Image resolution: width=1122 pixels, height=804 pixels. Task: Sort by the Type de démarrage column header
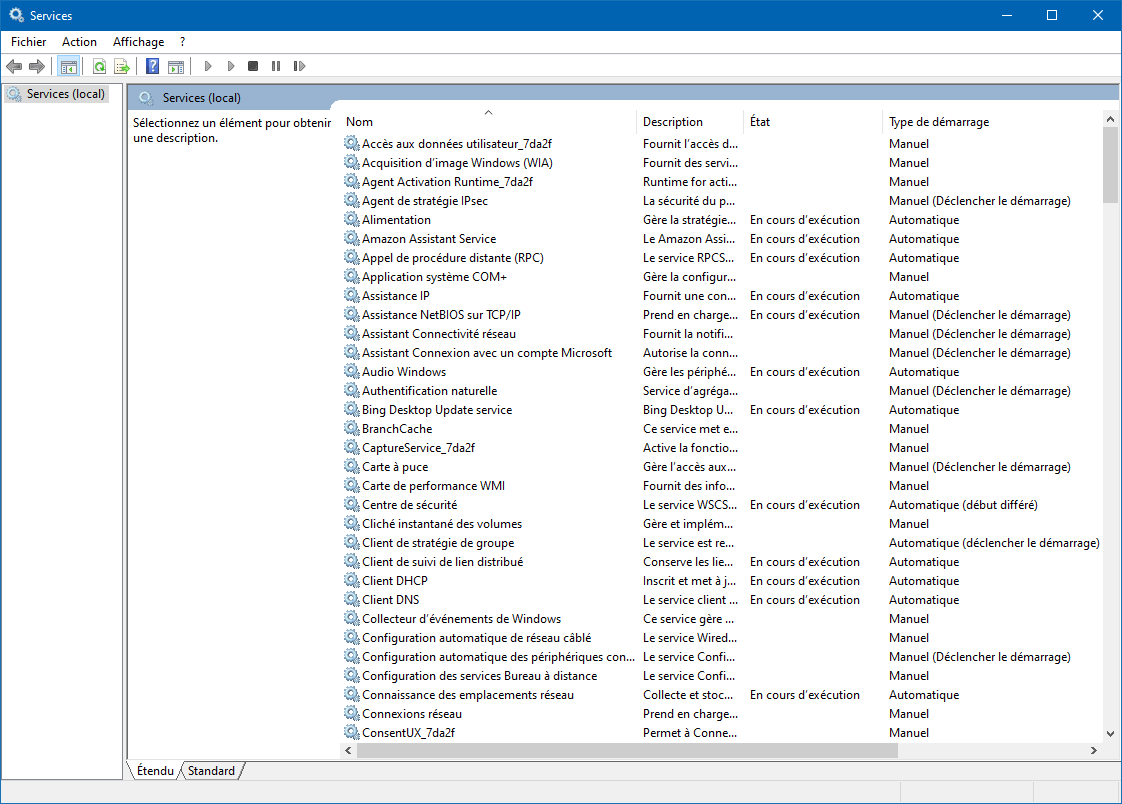tap(992, 122)
